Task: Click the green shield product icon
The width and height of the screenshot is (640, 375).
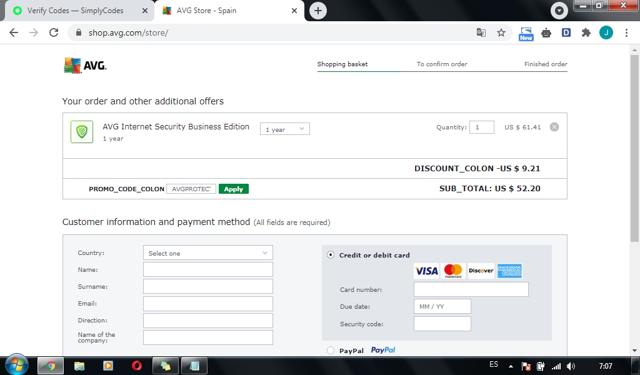Action: [x=82, y=131]
